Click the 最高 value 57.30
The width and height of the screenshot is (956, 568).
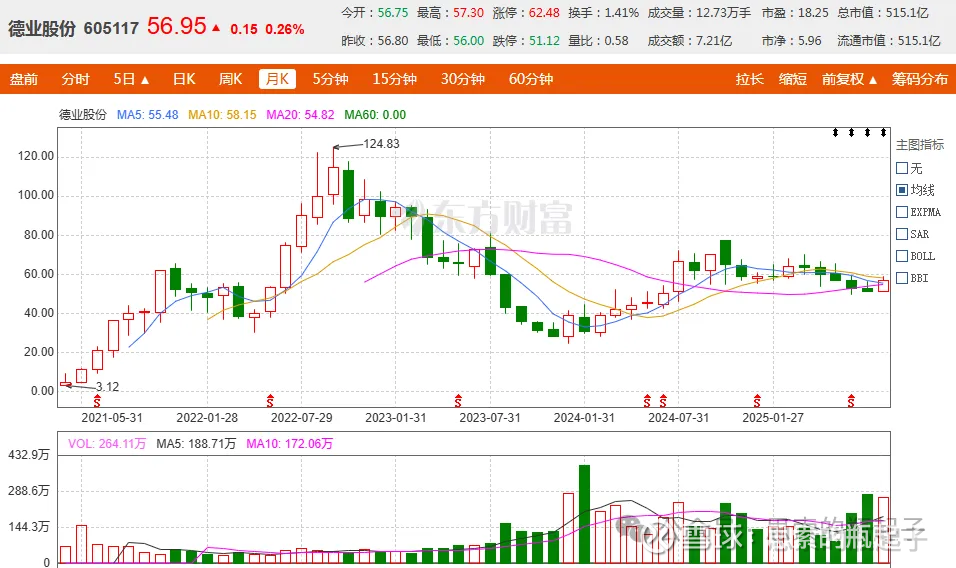coord(468,13)
